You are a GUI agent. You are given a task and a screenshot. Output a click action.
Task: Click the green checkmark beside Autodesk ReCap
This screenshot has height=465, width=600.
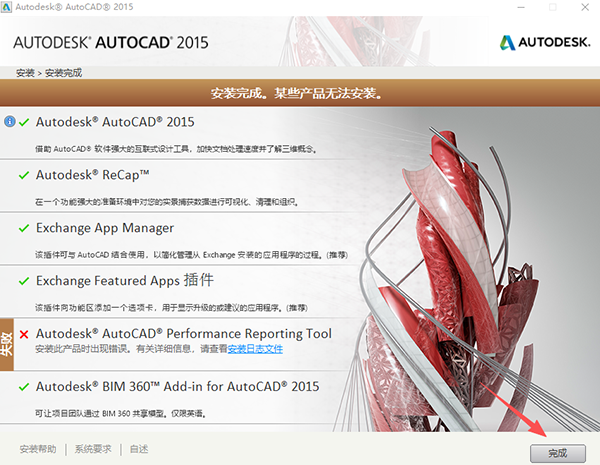[24, 175]
